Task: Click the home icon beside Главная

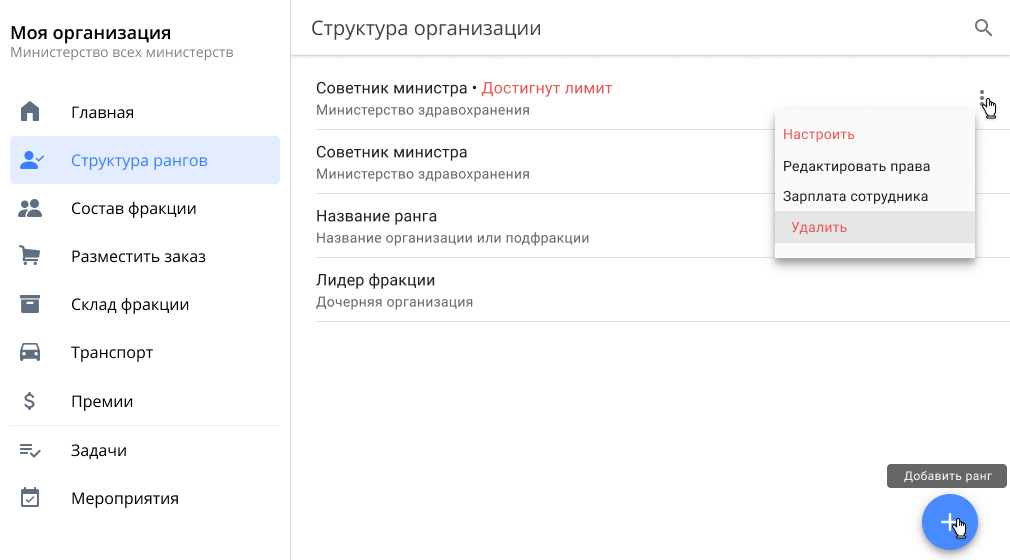Action: (x=30, y=112)
